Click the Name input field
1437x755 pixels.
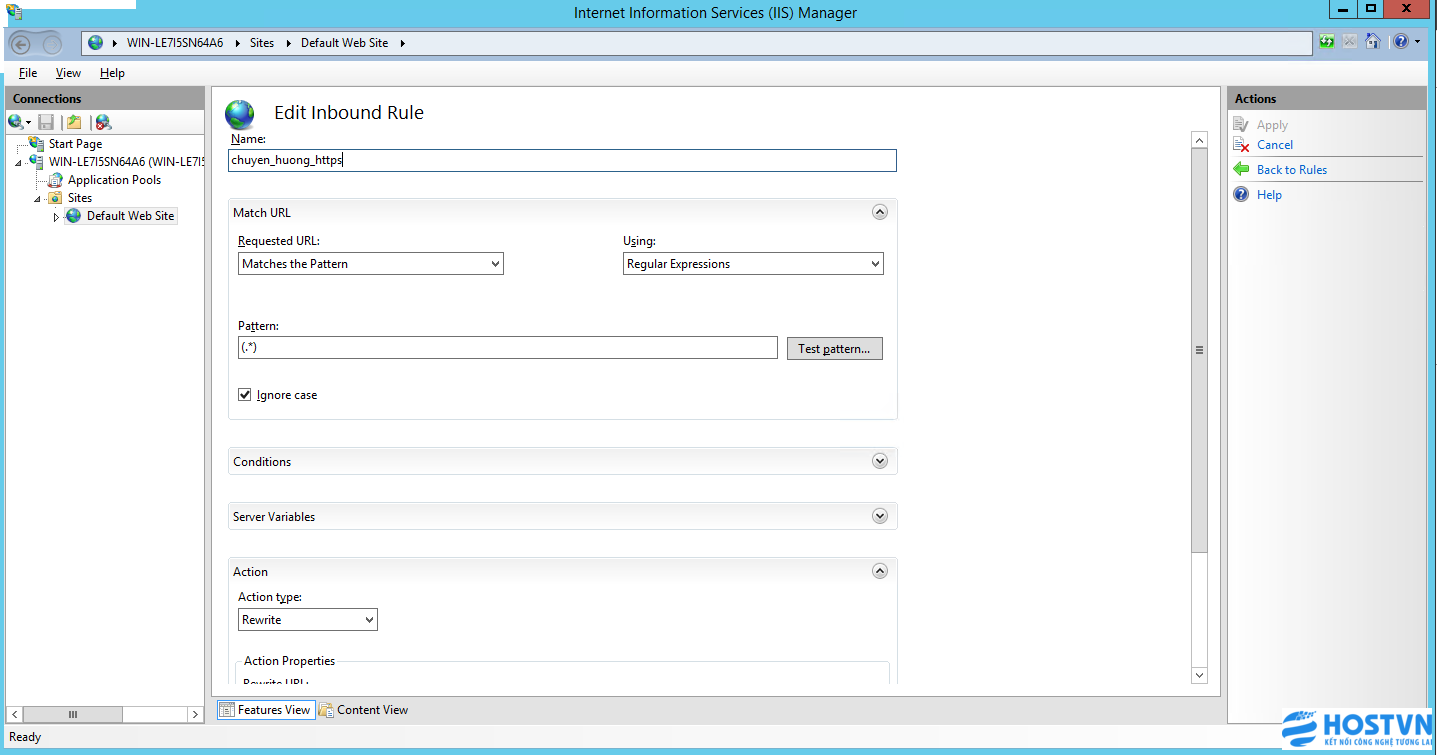pyautogui.click(x=563, y=160)
